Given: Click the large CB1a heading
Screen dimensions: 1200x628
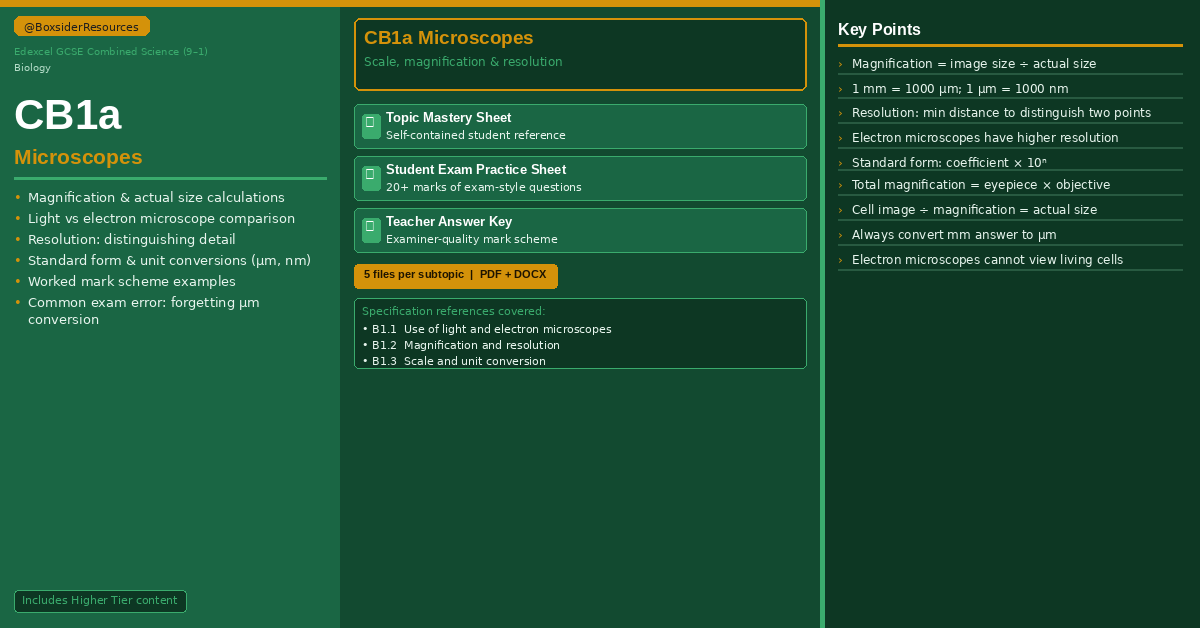Looking at the screenshot, I should [68, 115].
